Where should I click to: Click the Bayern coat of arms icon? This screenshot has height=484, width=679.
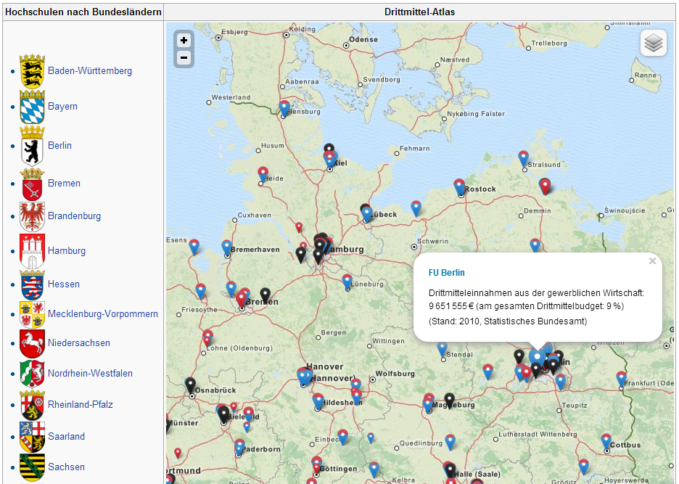(x=32, y=106)
